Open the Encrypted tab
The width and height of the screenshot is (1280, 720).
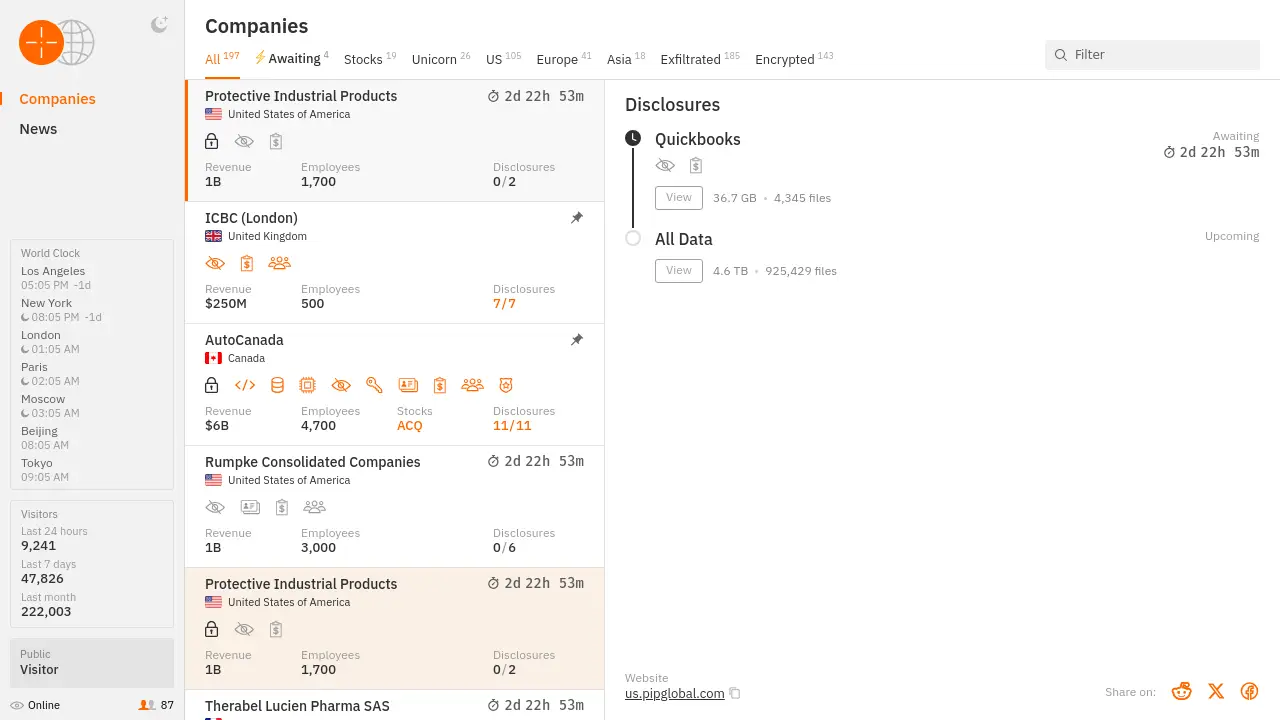(x=785, y=60)
